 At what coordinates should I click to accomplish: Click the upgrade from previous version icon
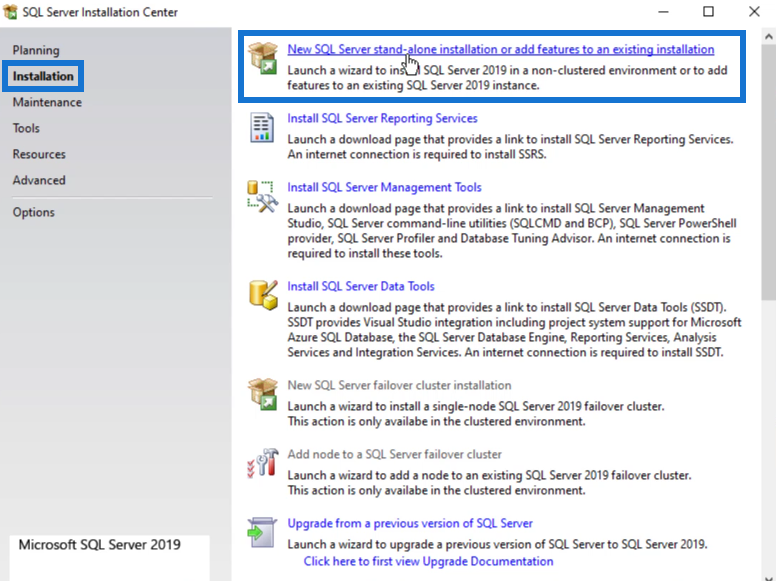[262, 533]
